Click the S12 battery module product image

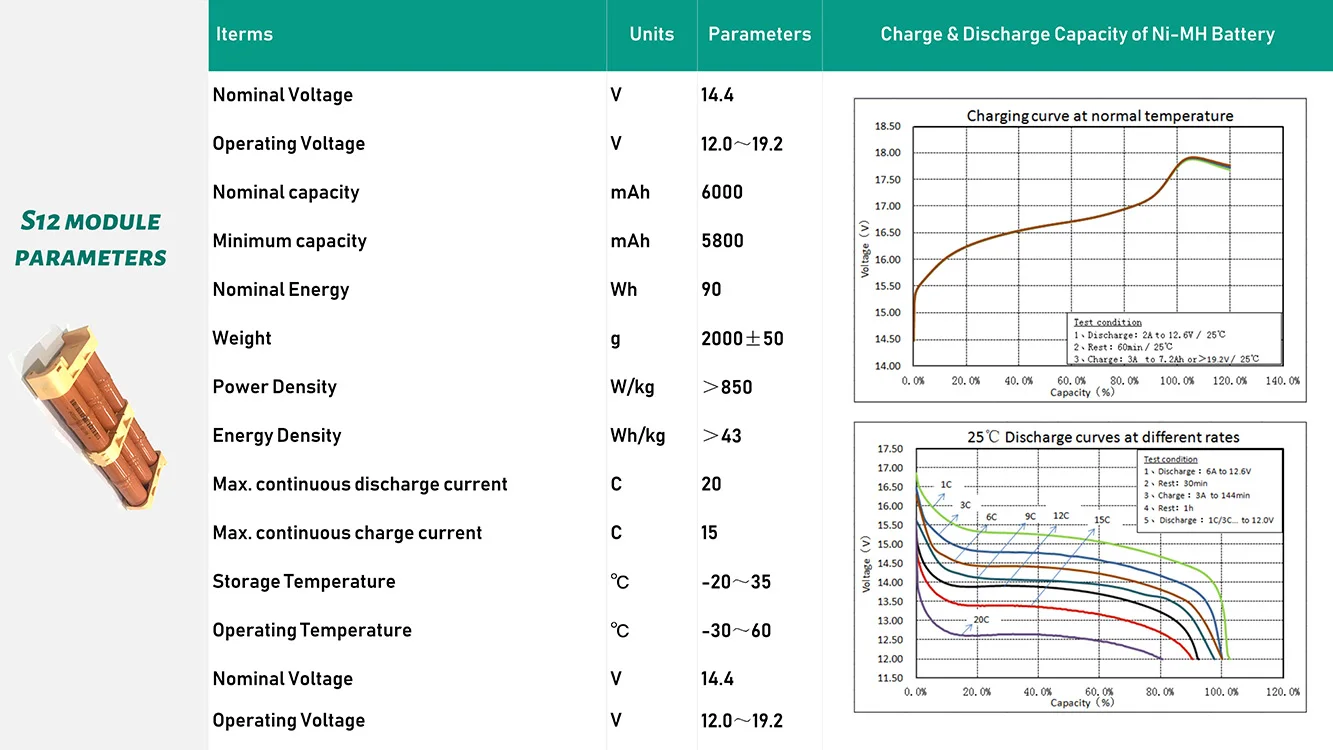pyautogui.click(x=91, y=416)
